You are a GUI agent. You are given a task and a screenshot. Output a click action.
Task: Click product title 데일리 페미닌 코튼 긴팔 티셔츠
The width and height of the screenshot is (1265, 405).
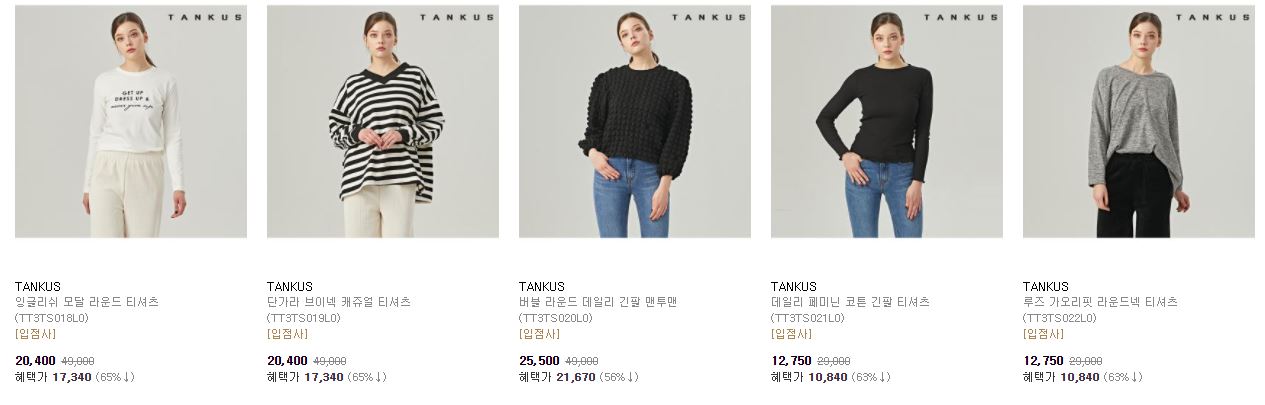pos(850,302)
